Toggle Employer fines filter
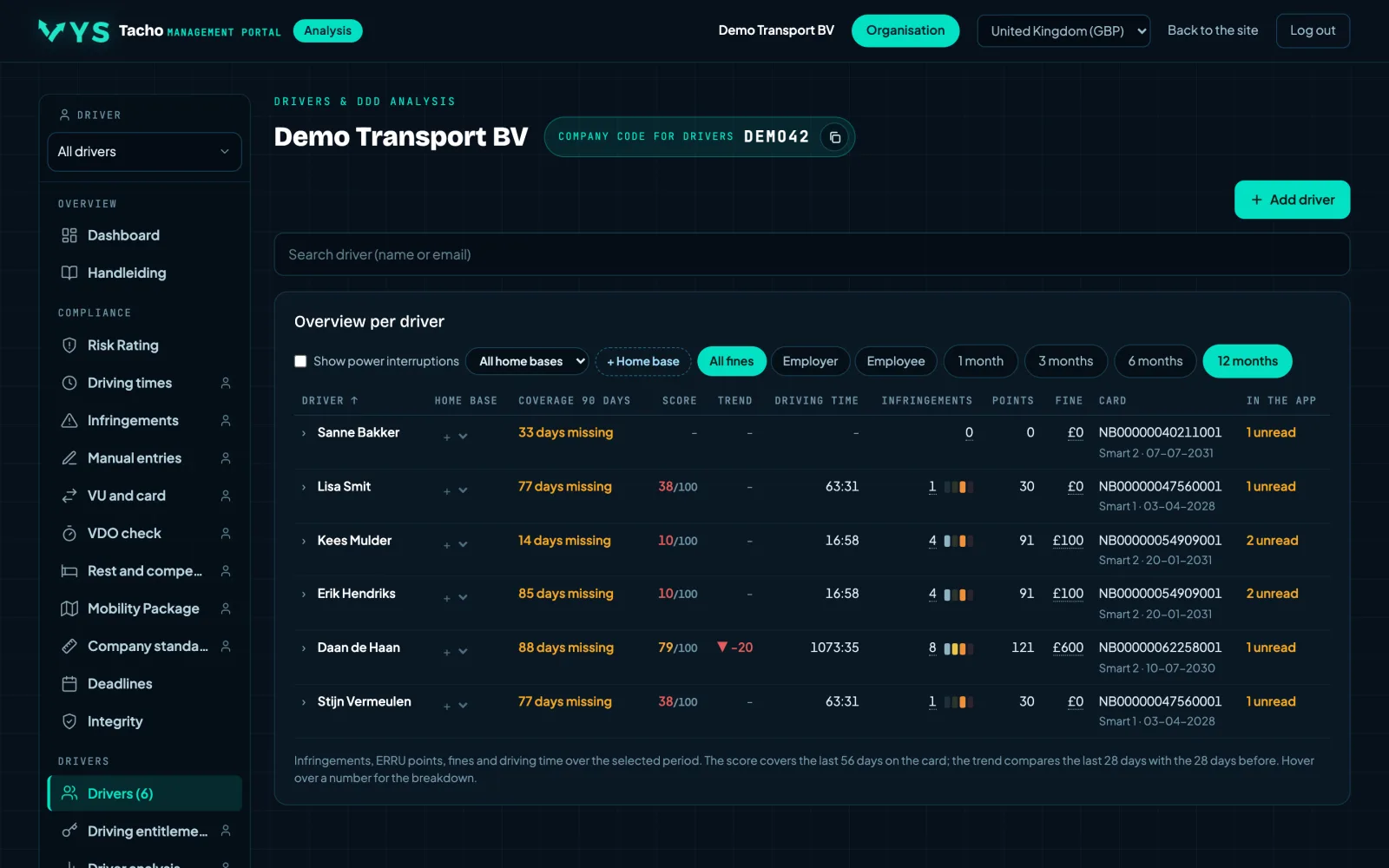1389x868 pixels. [x=810, y=361]
